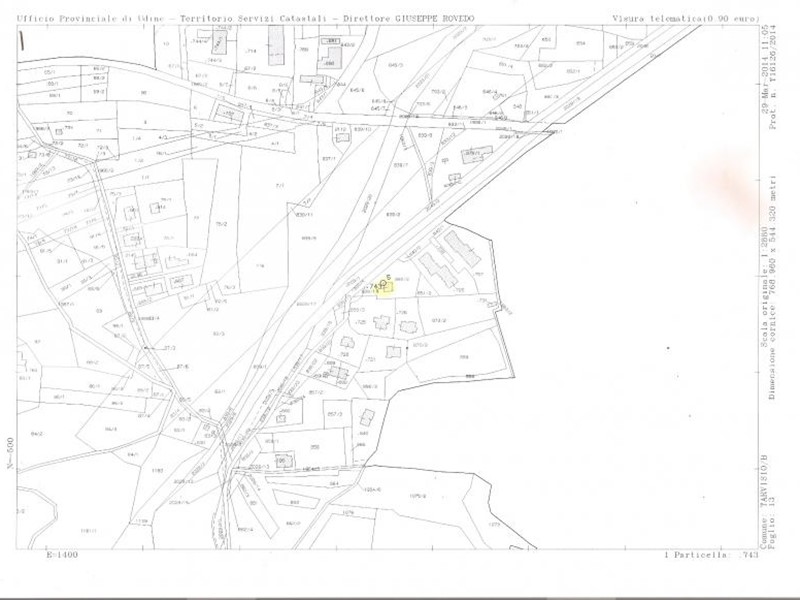Select parcel 1073 at bottom right

pos(492,524)
